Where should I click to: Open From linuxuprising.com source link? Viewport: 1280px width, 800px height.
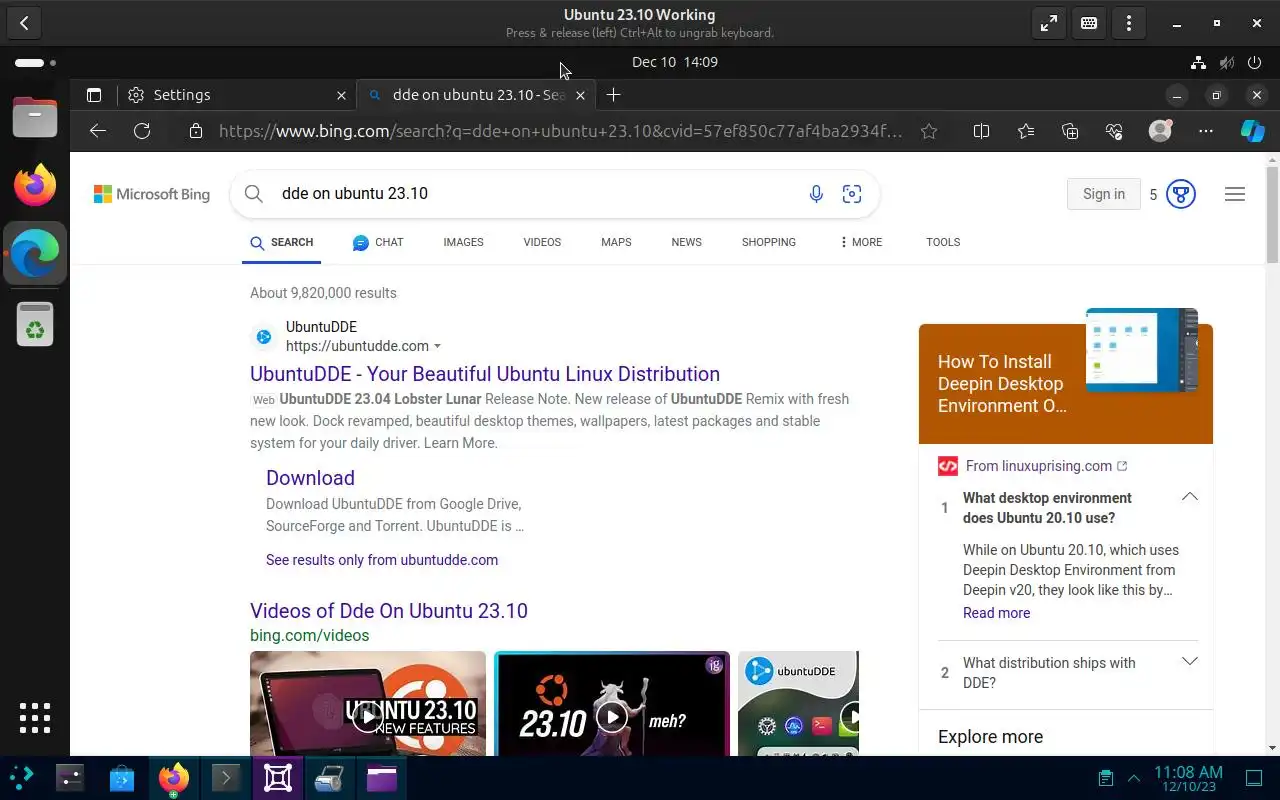[1039, 466]
